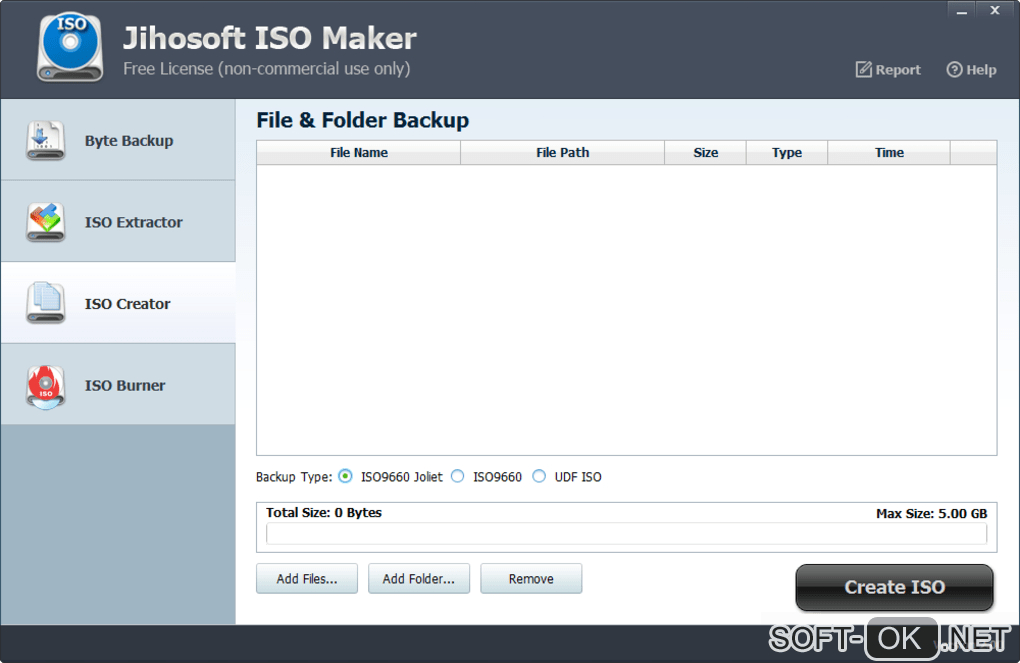Sort by File Path column header
The image size is (1020, 663).
click(563, 152)
